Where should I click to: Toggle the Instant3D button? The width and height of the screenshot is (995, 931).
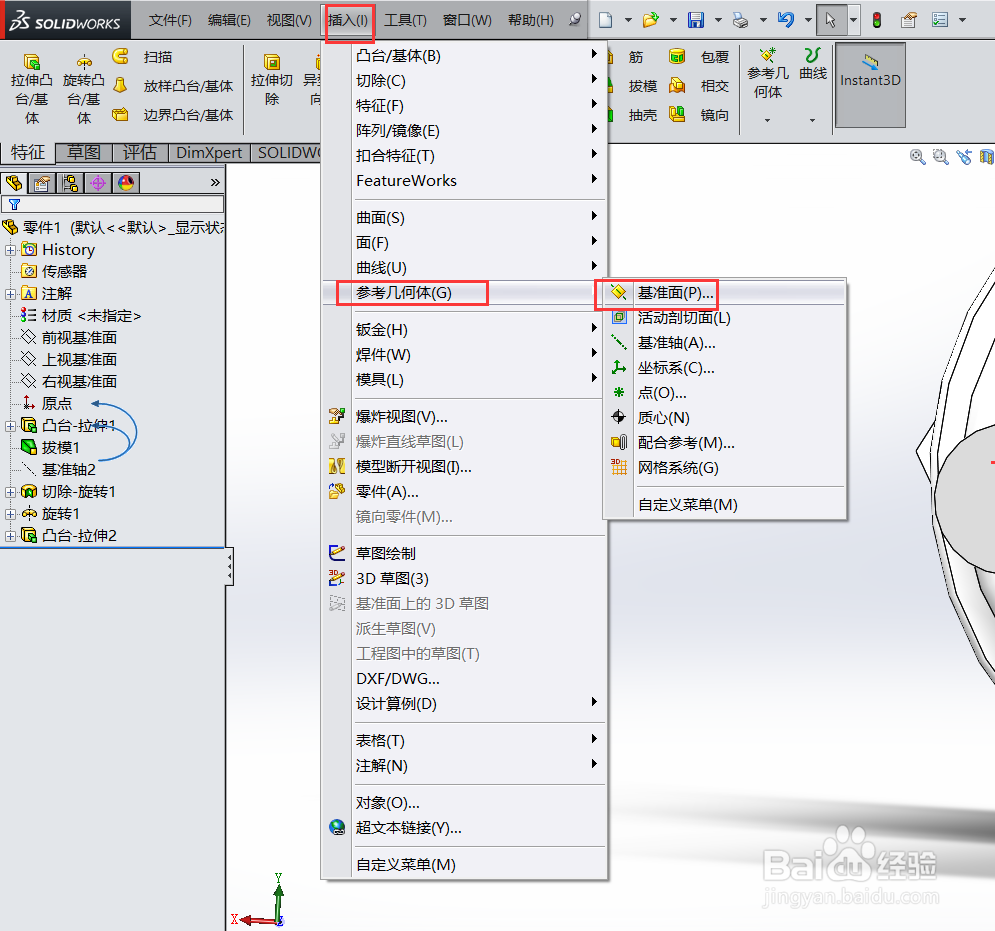870,85
